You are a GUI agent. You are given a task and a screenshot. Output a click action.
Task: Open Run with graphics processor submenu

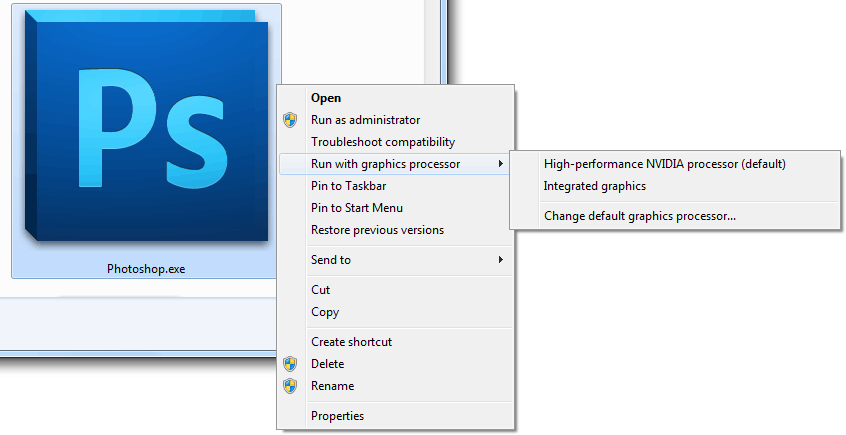click(395, 164)
